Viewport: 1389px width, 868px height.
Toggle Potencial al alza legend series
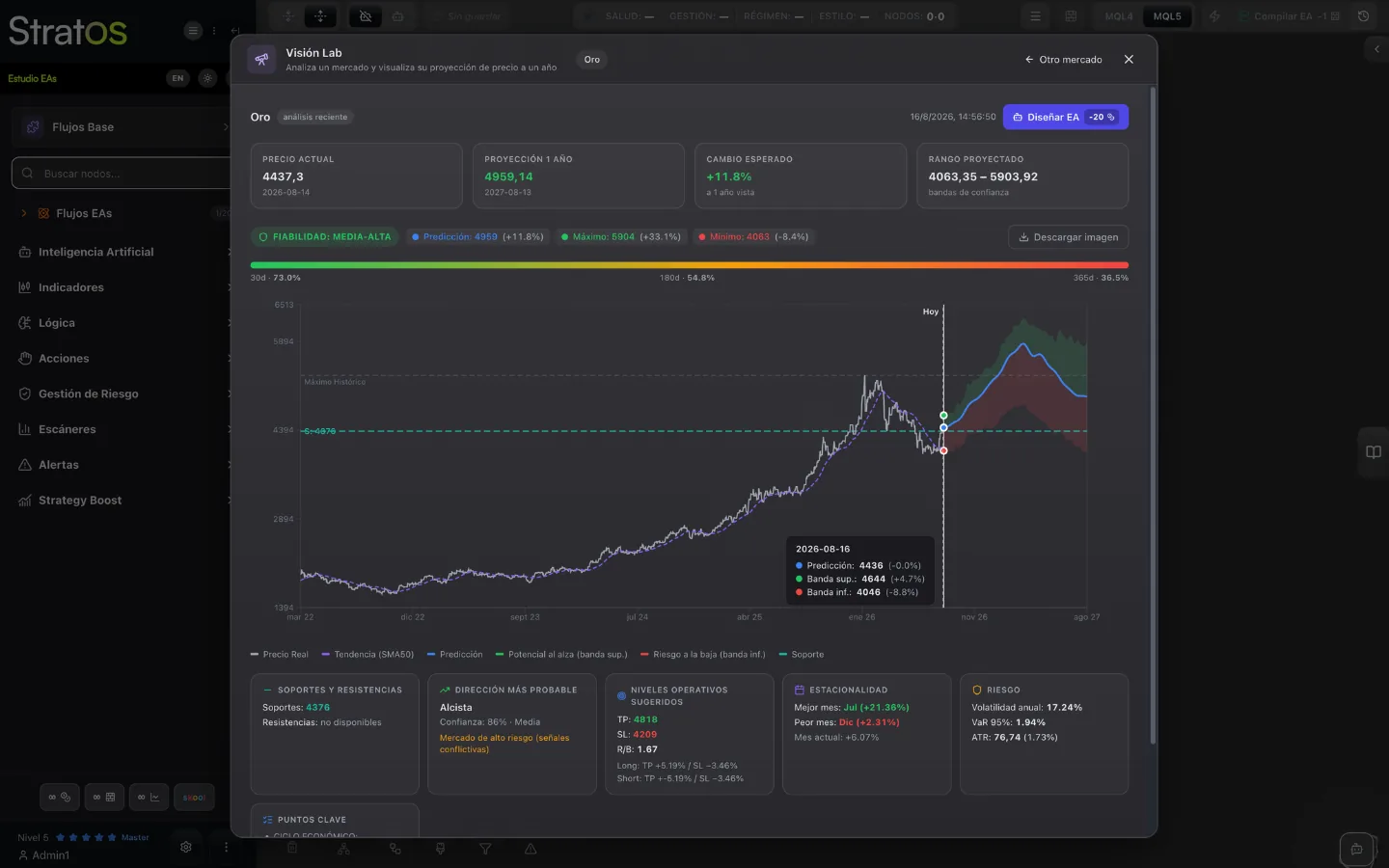click(x=561, y=654)
